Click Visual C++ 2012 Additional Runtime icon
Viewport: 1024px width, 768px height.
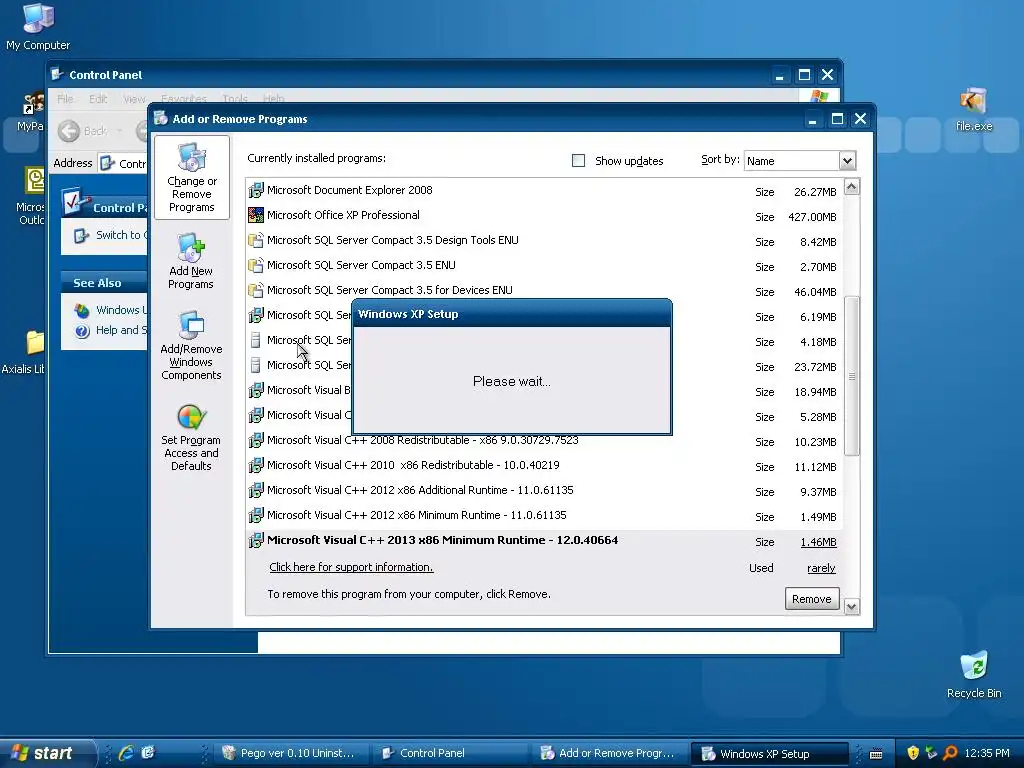pos(256,490)
